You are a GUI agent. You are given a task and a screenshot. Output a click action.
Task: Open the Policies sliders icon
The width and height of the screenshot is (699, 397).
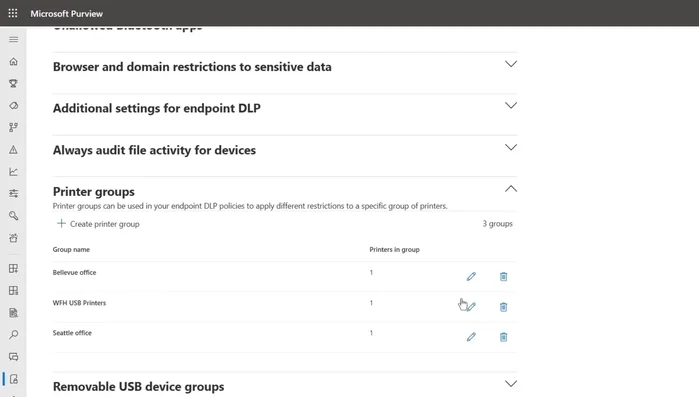(x=13, y=193)
